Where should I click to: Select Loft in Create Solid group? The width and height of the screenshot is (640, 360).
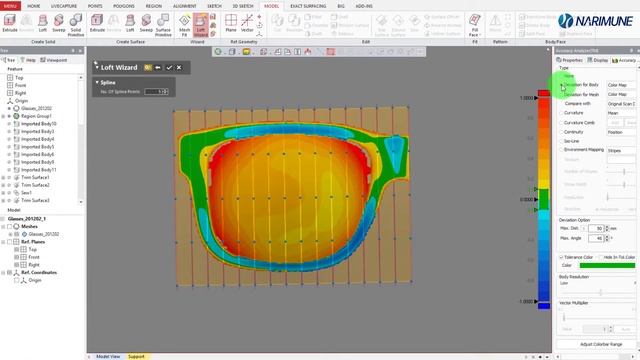pyautogui.click(x=42, y=23)
